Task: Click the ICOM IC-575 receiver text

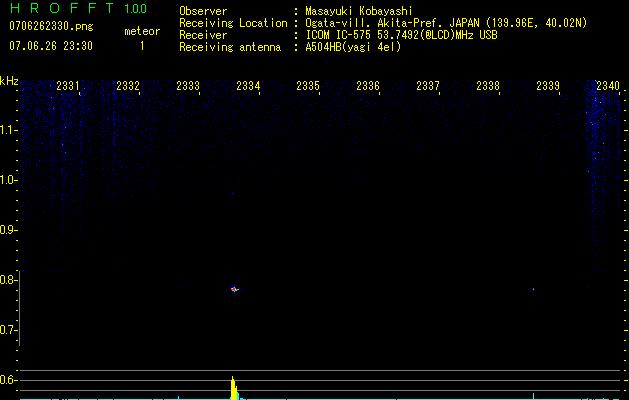Action: coord(401,35)
